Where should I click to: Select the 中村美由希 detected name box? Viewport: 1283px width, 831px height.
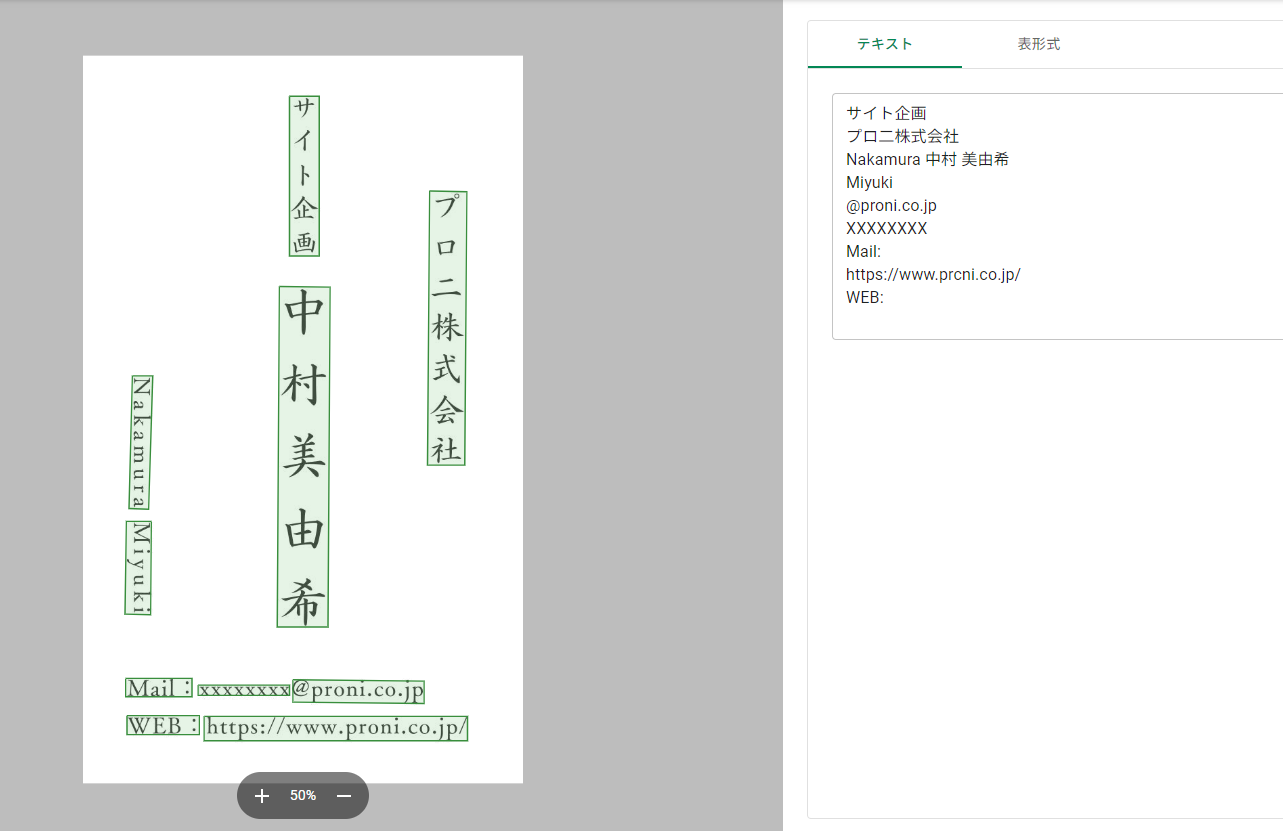303,457
